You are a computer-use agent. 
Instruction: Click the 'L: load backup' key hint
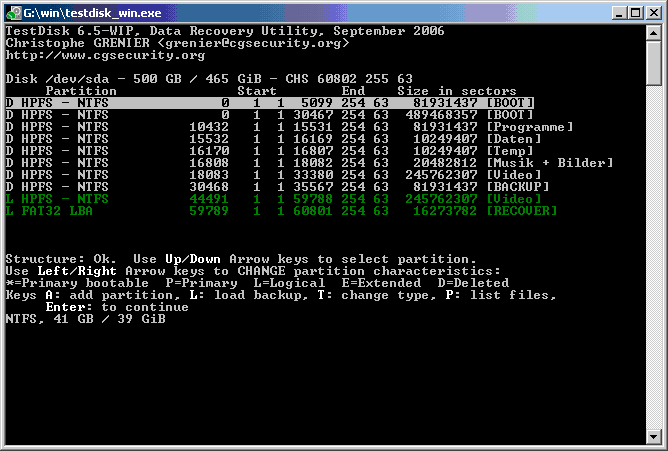(x=249, y=295)
